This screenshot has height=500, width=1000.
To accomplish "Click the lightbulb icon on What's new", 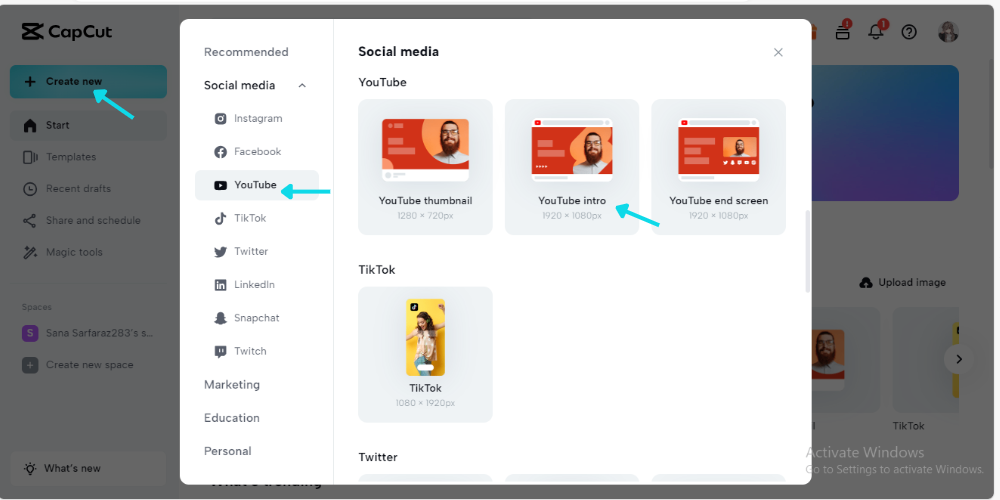I will point(30,469).
